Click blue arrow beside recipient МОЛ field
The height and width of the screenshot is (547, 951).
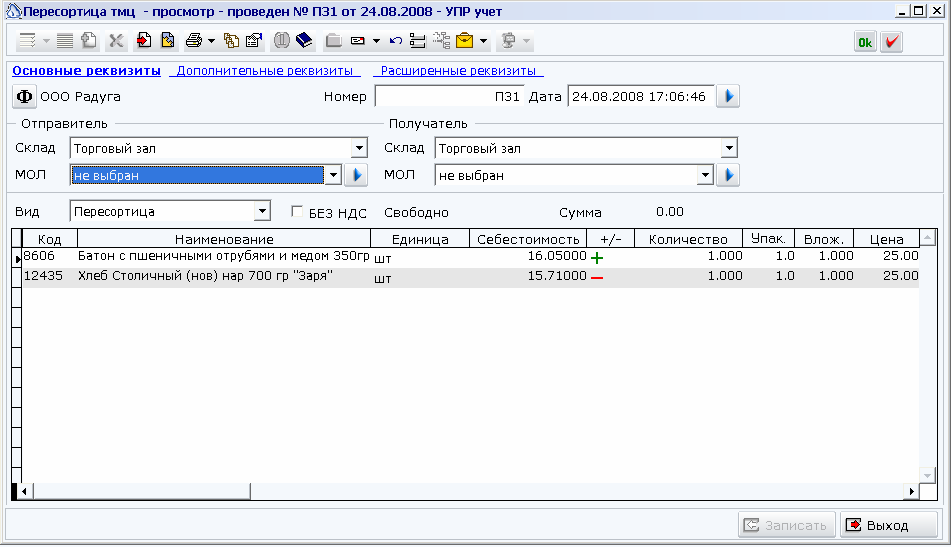coord(728,175)
